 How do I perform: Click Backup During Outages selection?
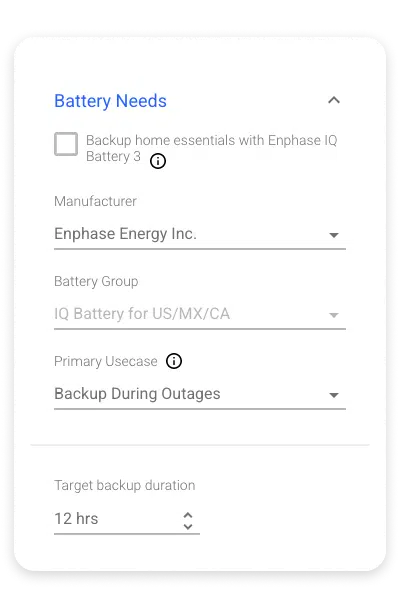200,394
